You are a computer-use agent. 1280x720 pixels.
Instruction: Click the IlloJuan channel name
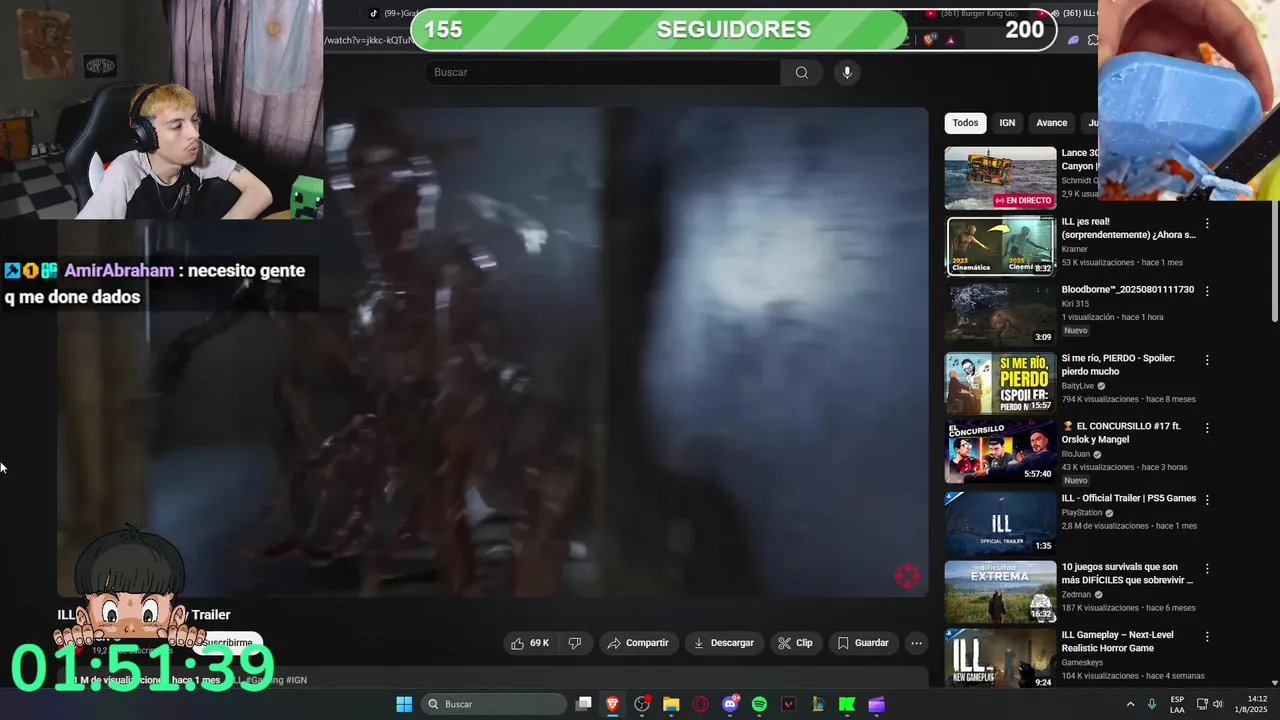(1076, 454)
